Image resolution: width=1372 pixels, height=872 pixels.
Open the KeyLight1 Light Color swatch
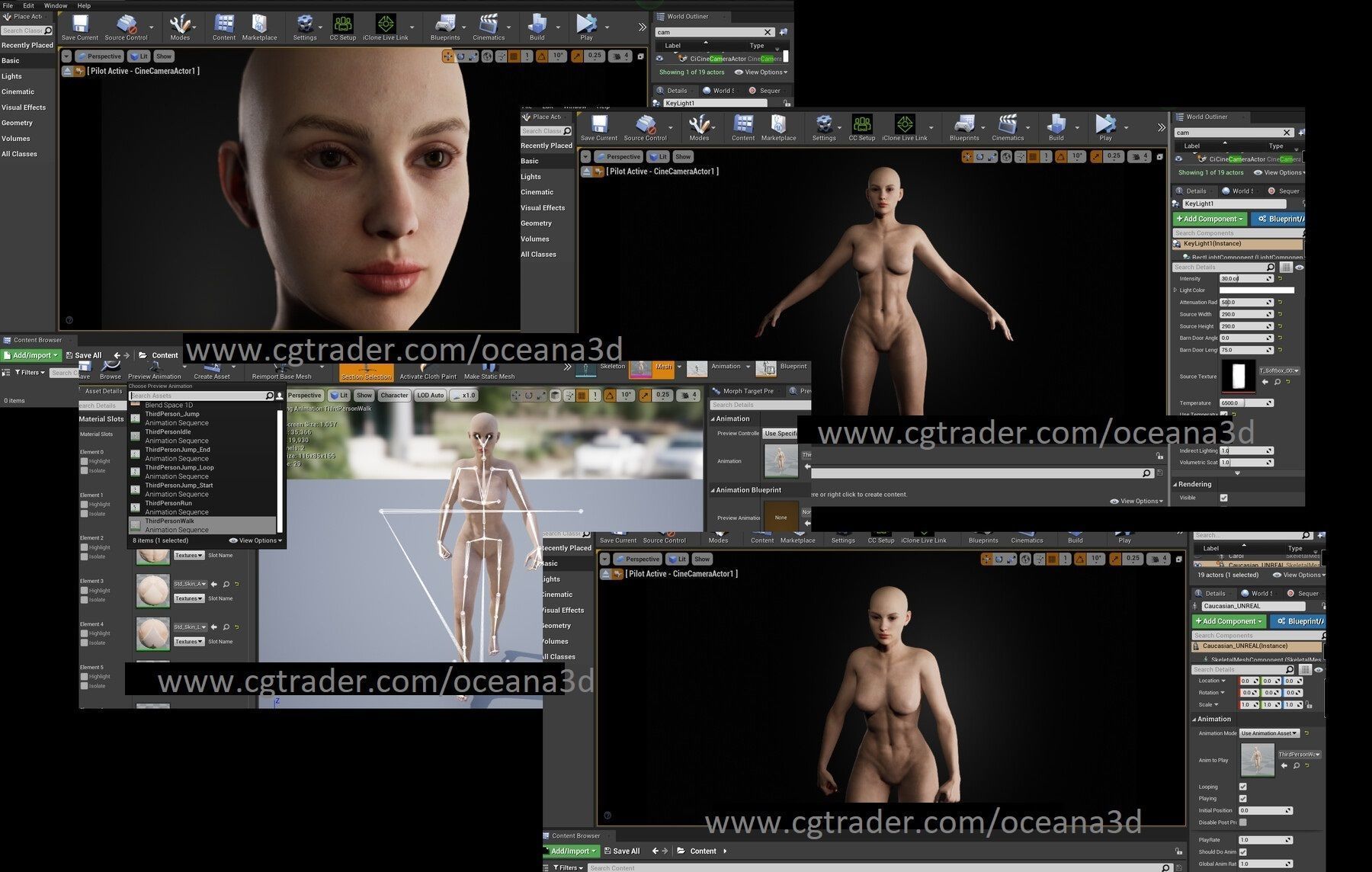coord(1257,290)
